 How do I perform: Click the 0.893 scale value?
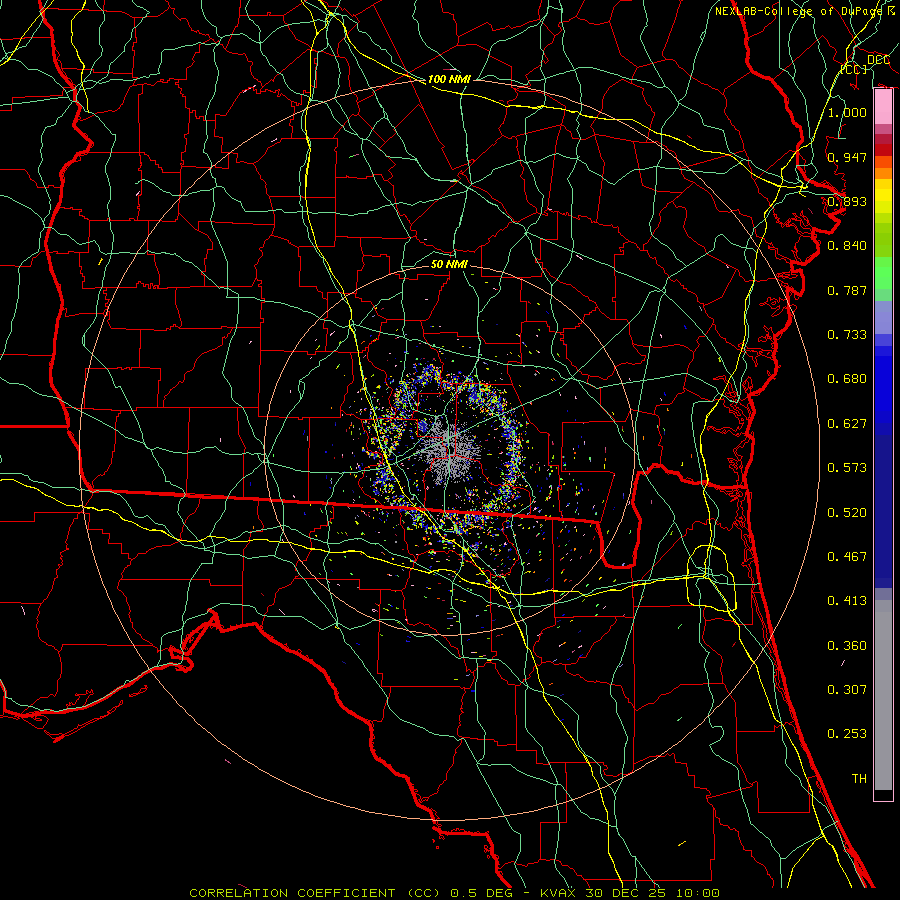(x=847, y=201)
